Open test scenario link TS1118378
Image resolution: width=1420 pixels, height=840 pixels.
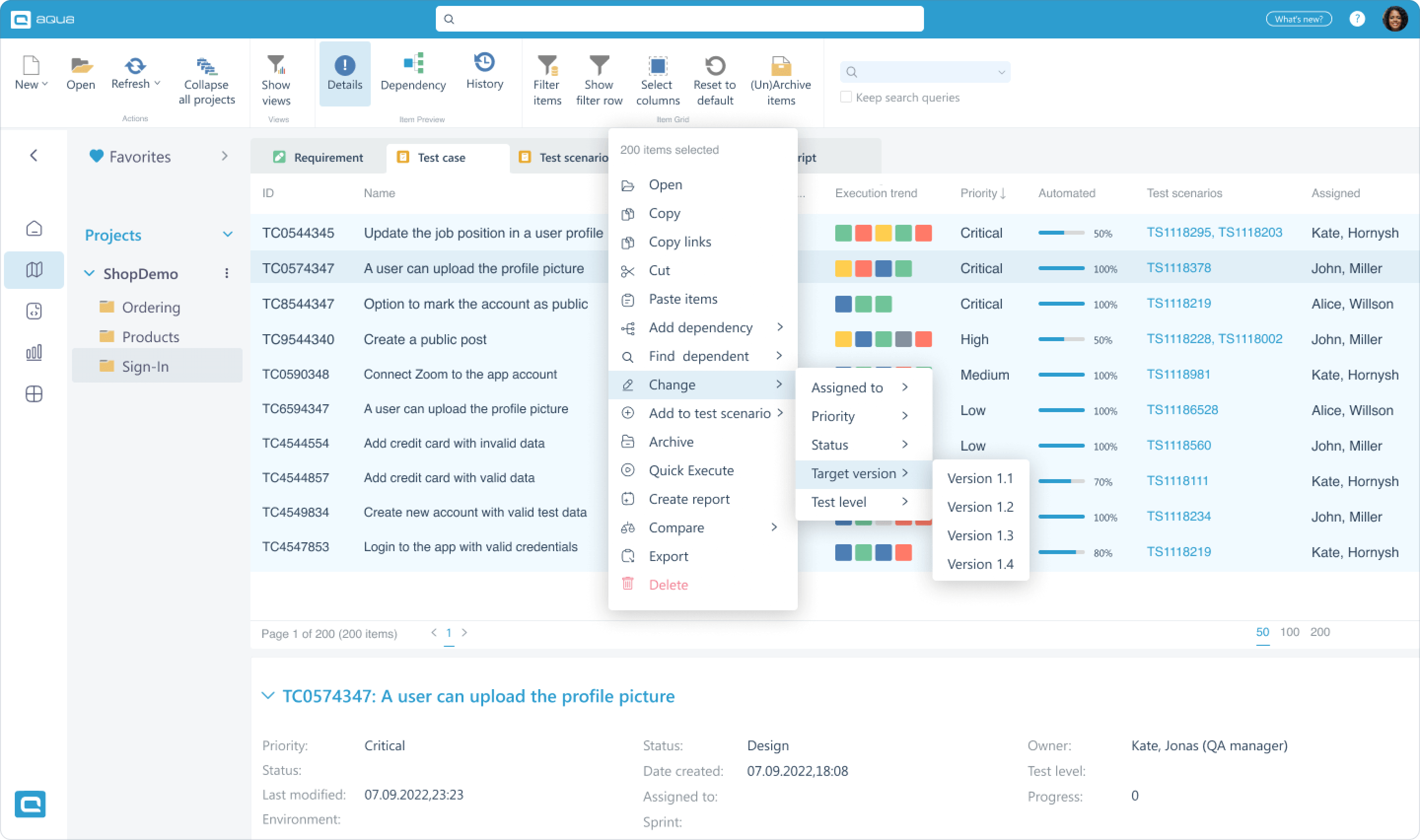(x=1179, y=268)
